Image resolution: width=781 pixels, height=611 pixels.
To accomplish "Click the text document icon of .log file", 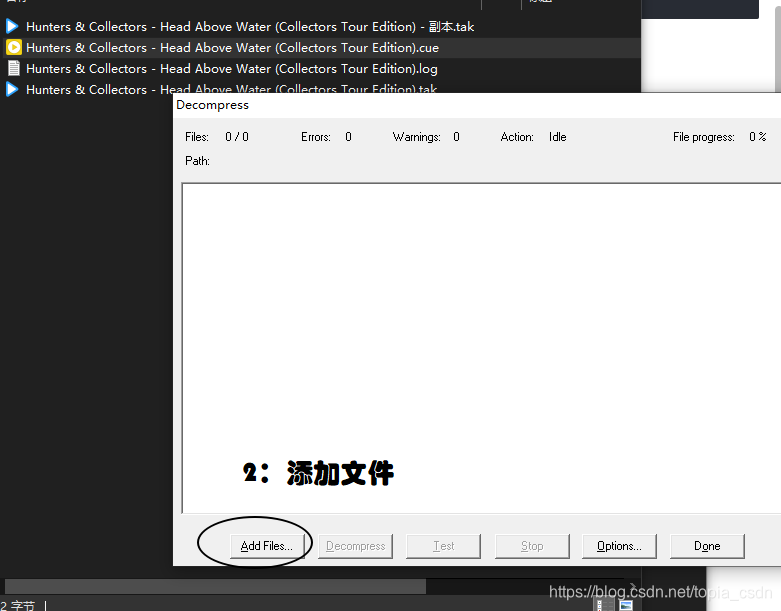I will [14, 68].
